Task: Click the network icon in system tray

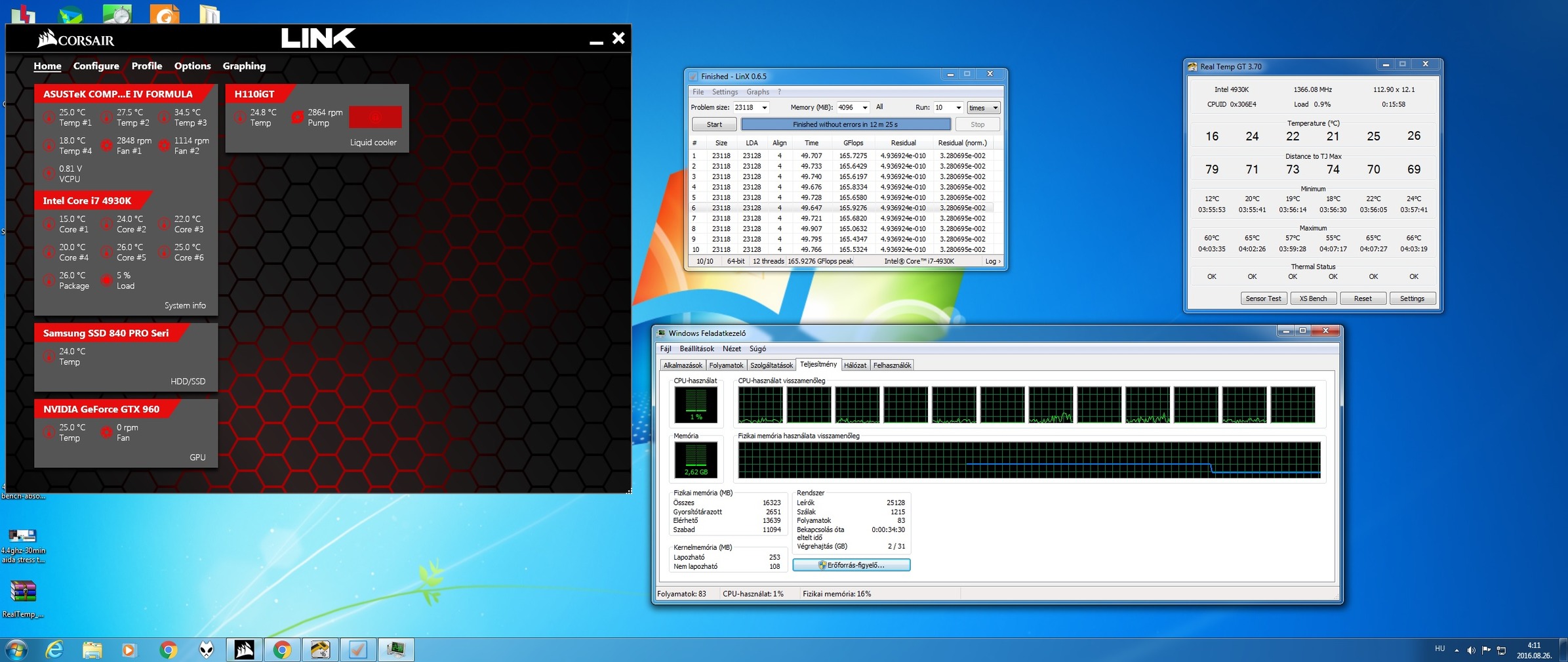Action: coord(1501,650)
